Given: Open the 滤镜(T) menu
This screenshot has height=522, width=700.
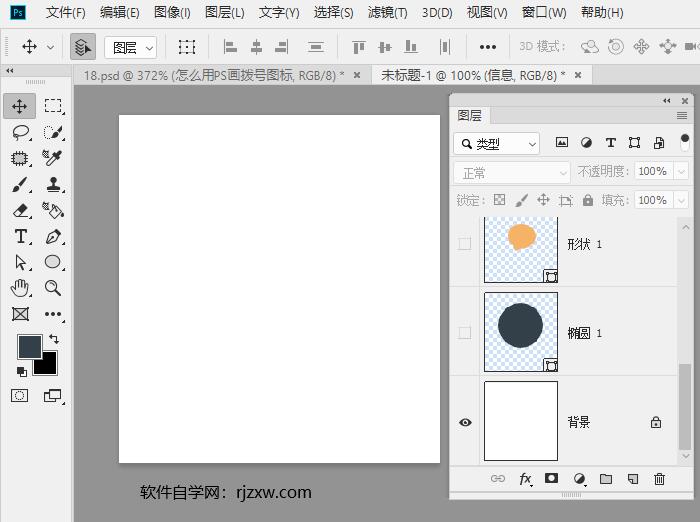Looking at the screenshot, I should pos(387,13).
